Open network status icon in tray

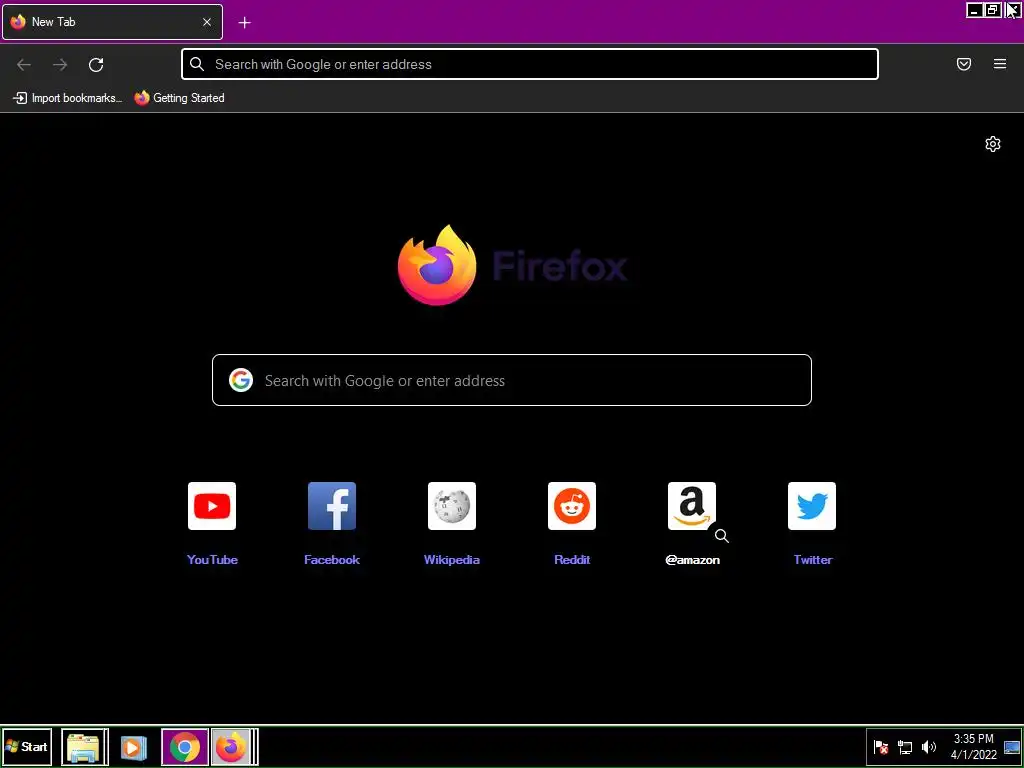click(904, 748)
